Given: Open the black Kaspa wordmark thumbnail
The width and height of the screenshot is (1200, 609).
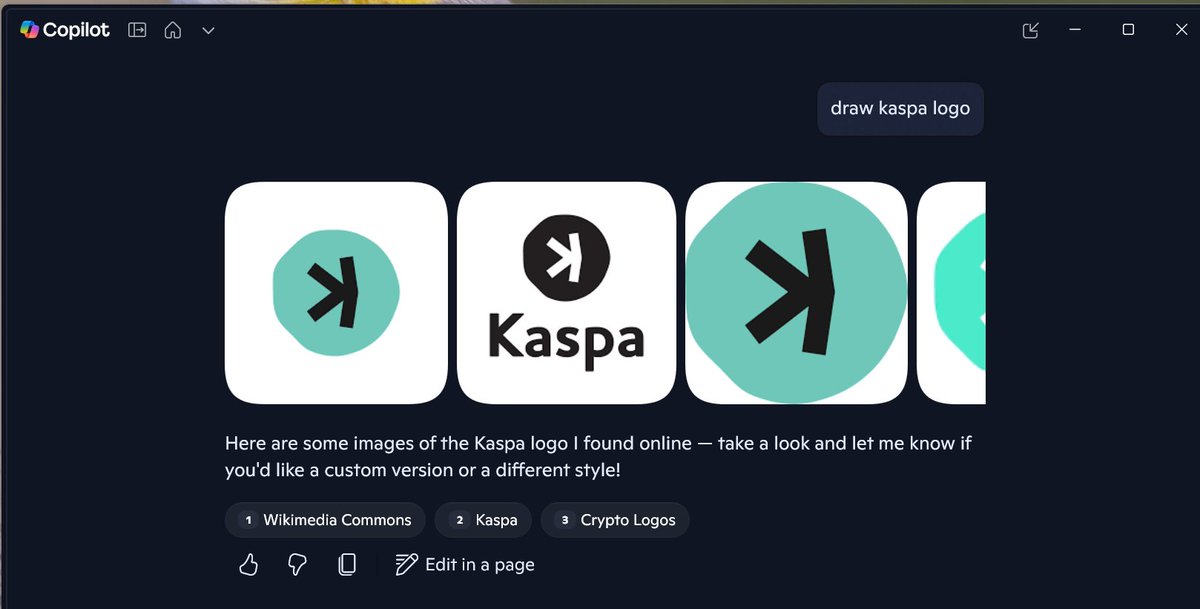Looking at the screenshot, I should pos(566,293).
